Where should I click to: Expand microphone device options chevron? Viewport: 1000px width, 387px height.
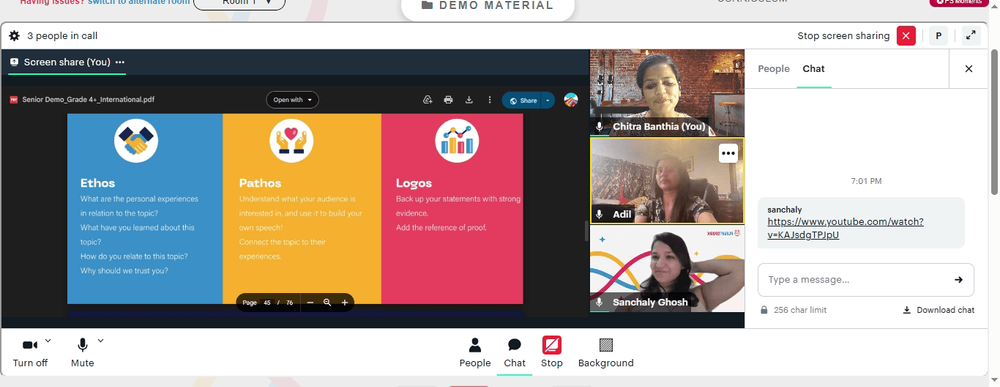tap(100, 340)
